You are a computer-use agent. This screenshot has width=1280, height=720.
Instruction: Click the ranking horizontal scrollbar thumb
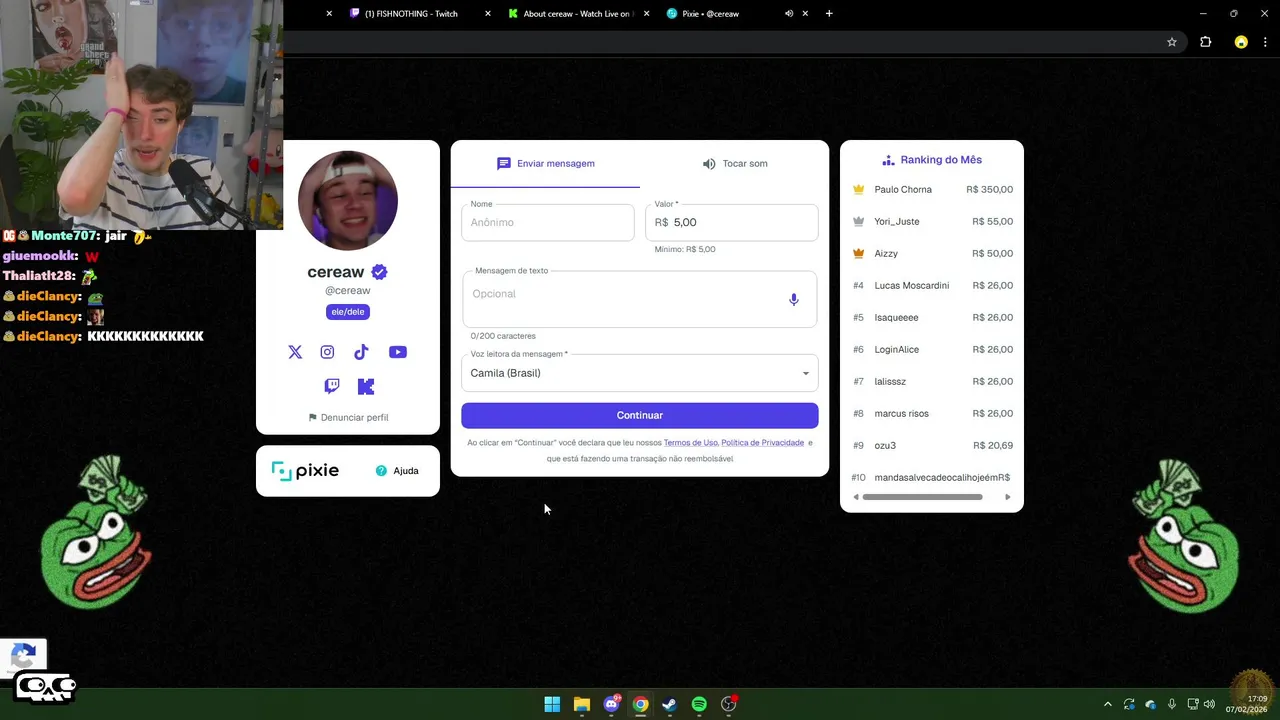click(922, 497)
